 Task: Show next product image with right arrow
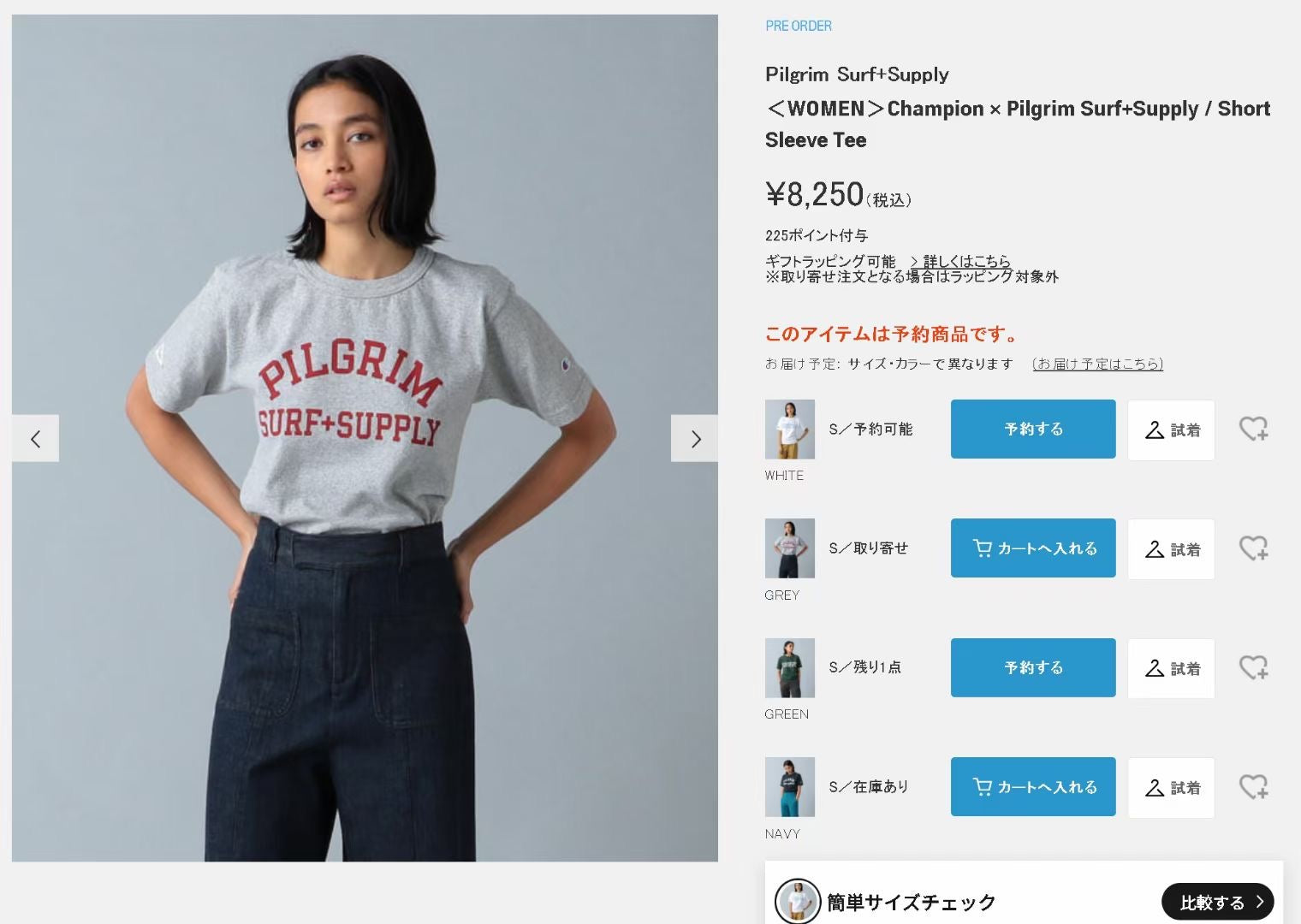tap(695, 438)
